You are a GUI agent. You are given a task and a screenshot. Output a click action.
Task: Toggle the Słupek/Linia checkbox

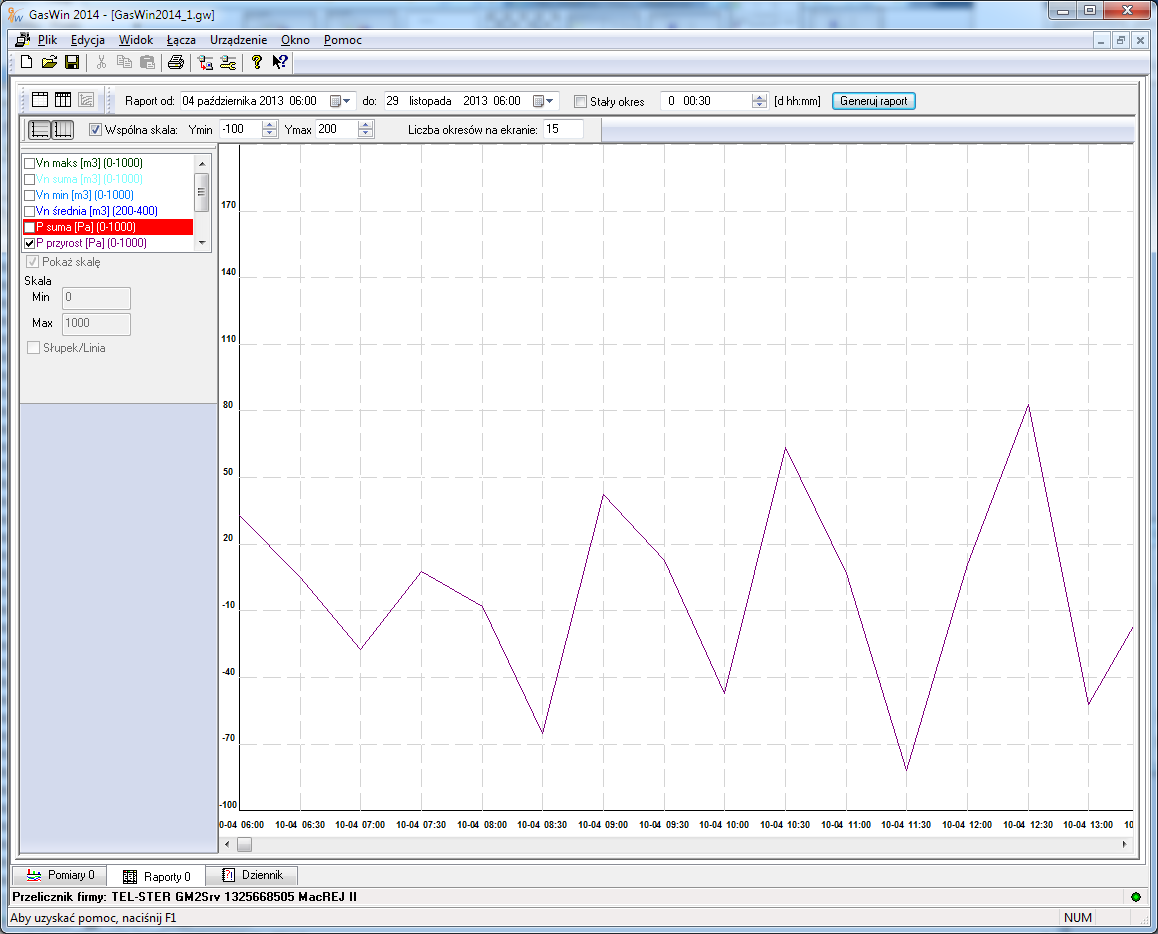[33, 348]
